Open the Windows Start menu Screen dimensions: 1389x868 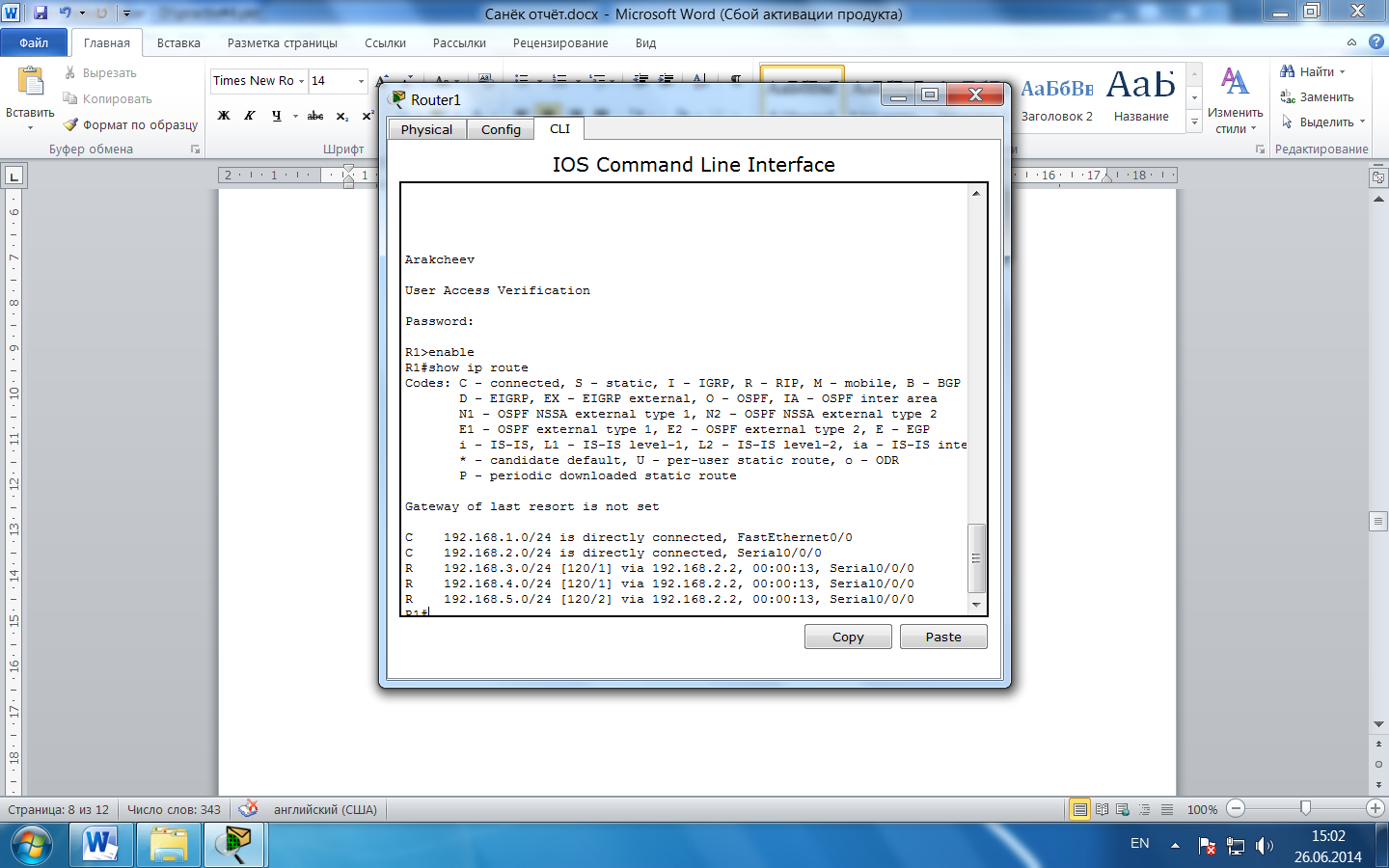click(32, 846)
